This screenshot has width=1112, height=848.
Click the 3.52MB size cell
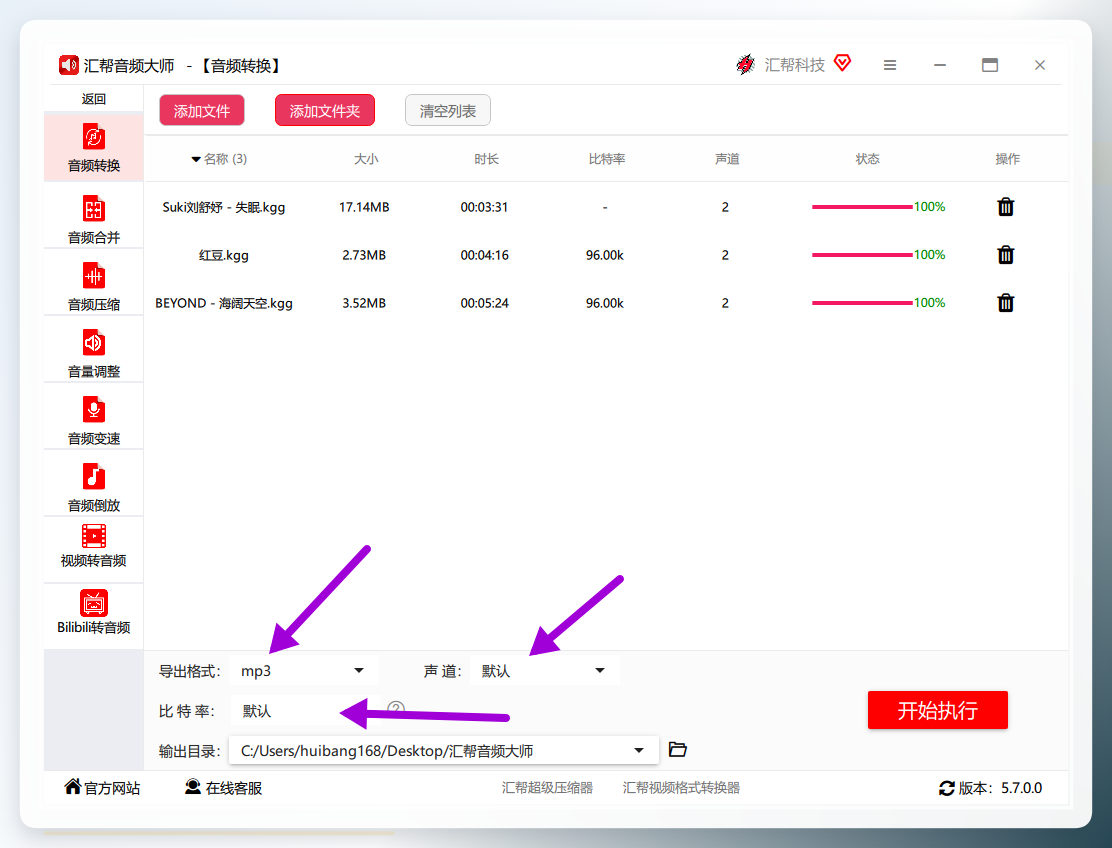coord(364,303)
